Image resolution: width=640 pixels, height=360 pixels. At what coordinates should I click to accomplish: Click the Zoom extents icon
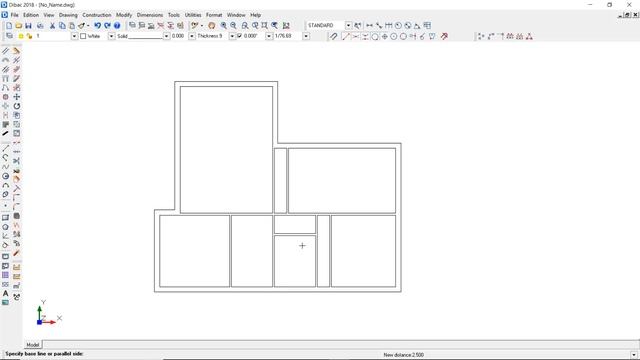(264, 25)
